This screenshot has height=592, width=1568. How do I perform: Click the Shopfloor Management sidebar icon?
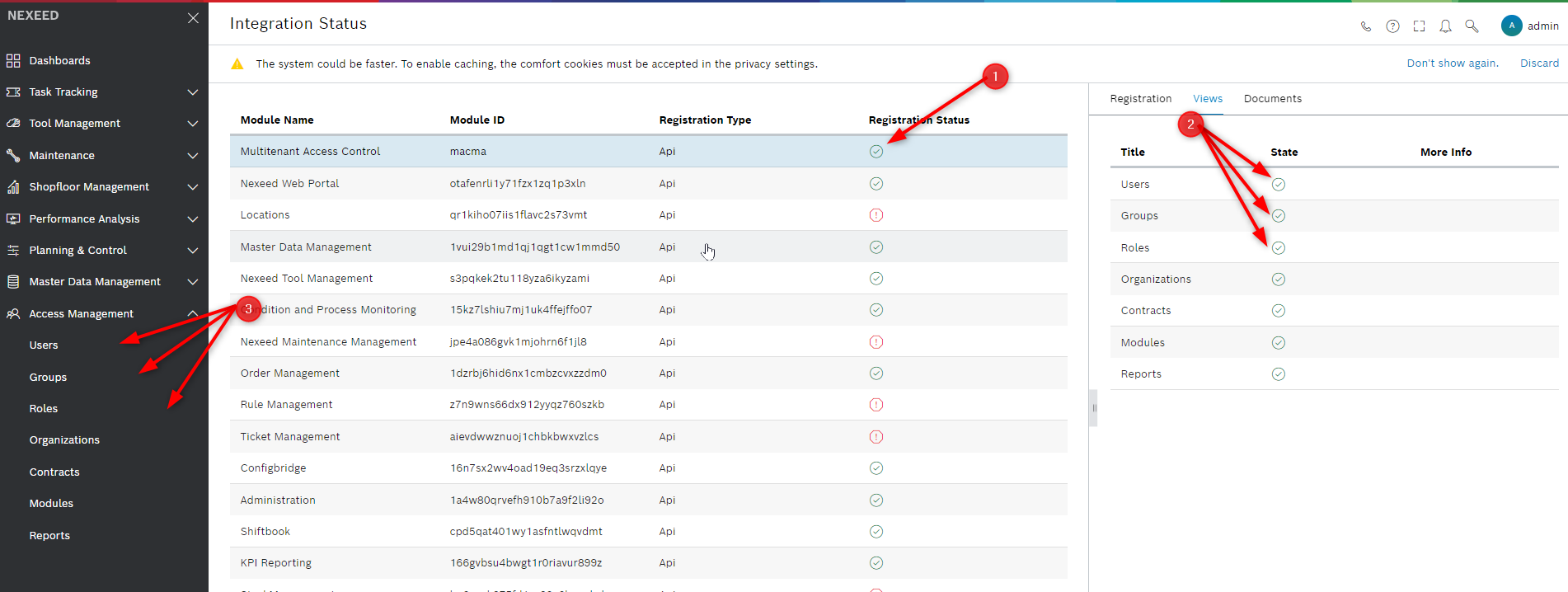click(x=13, y=186)
